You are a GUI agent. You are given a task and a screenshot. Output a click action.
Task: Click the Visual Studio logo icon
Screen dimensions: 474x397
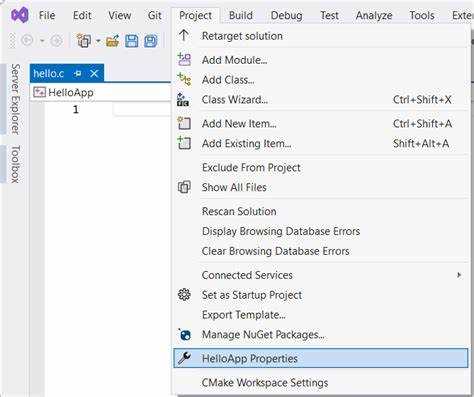[x=19, y=15]
